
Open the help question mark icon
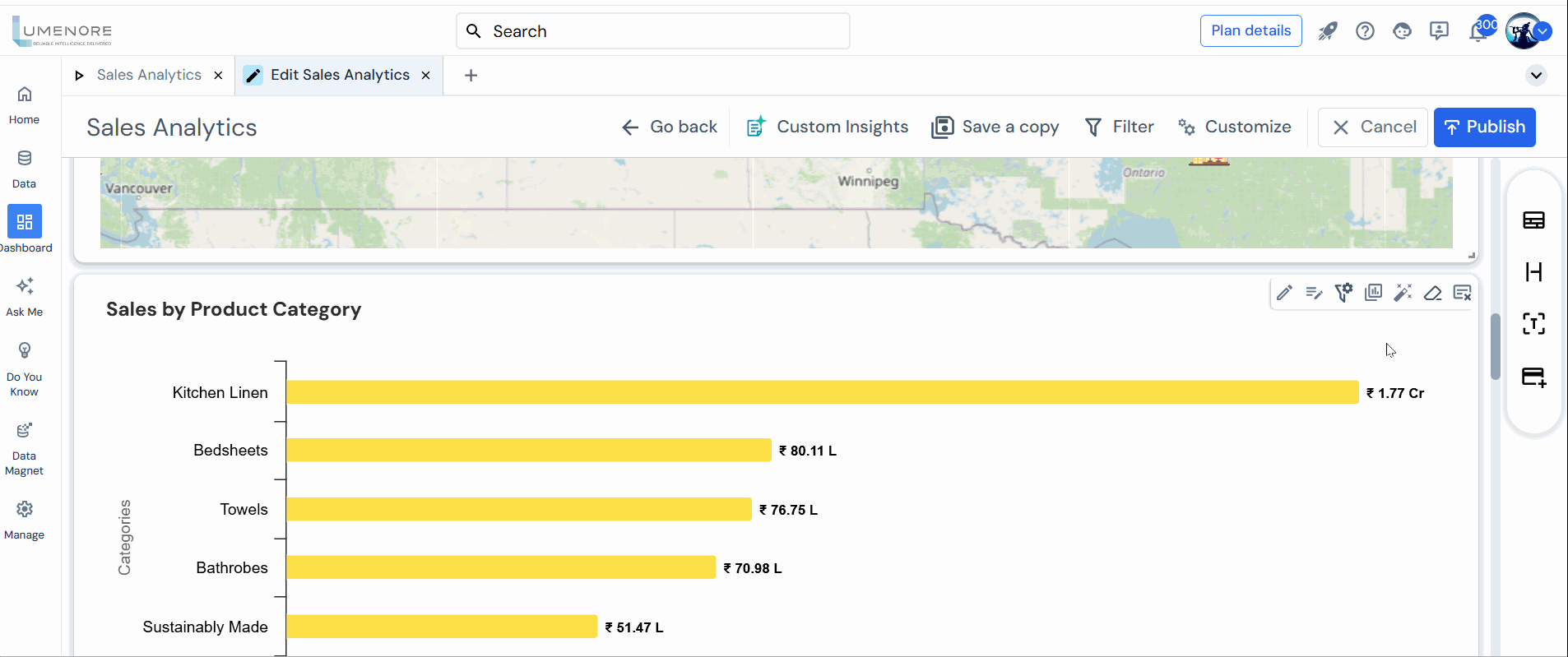tap(1365, 31)
